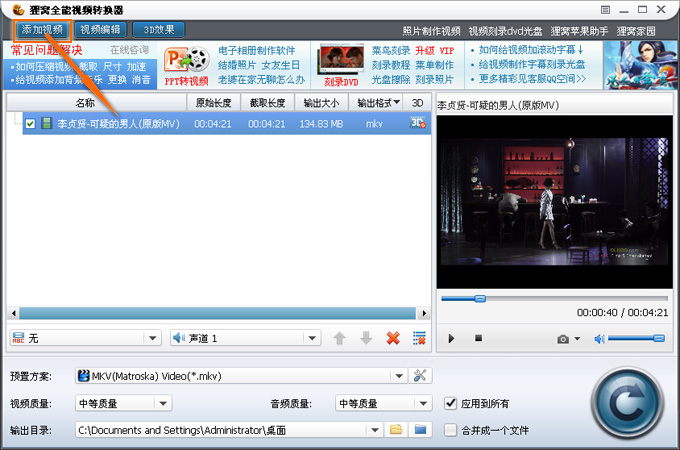Expand the 视频质量 中等质量 dropdown
The width and height of the screenshot is (680, 450).
[163, 404]
